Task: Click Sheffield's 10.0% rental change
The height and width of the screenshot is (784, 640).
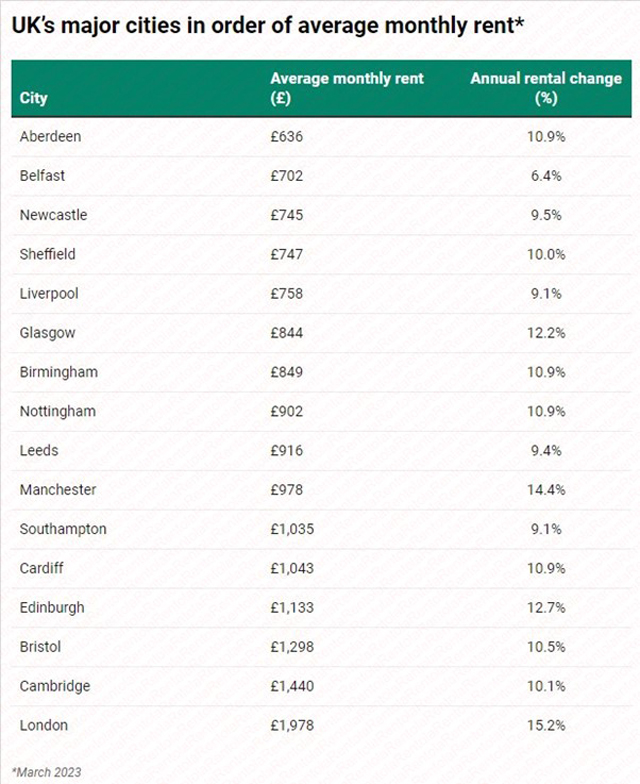Action: [x=546, y=254]
